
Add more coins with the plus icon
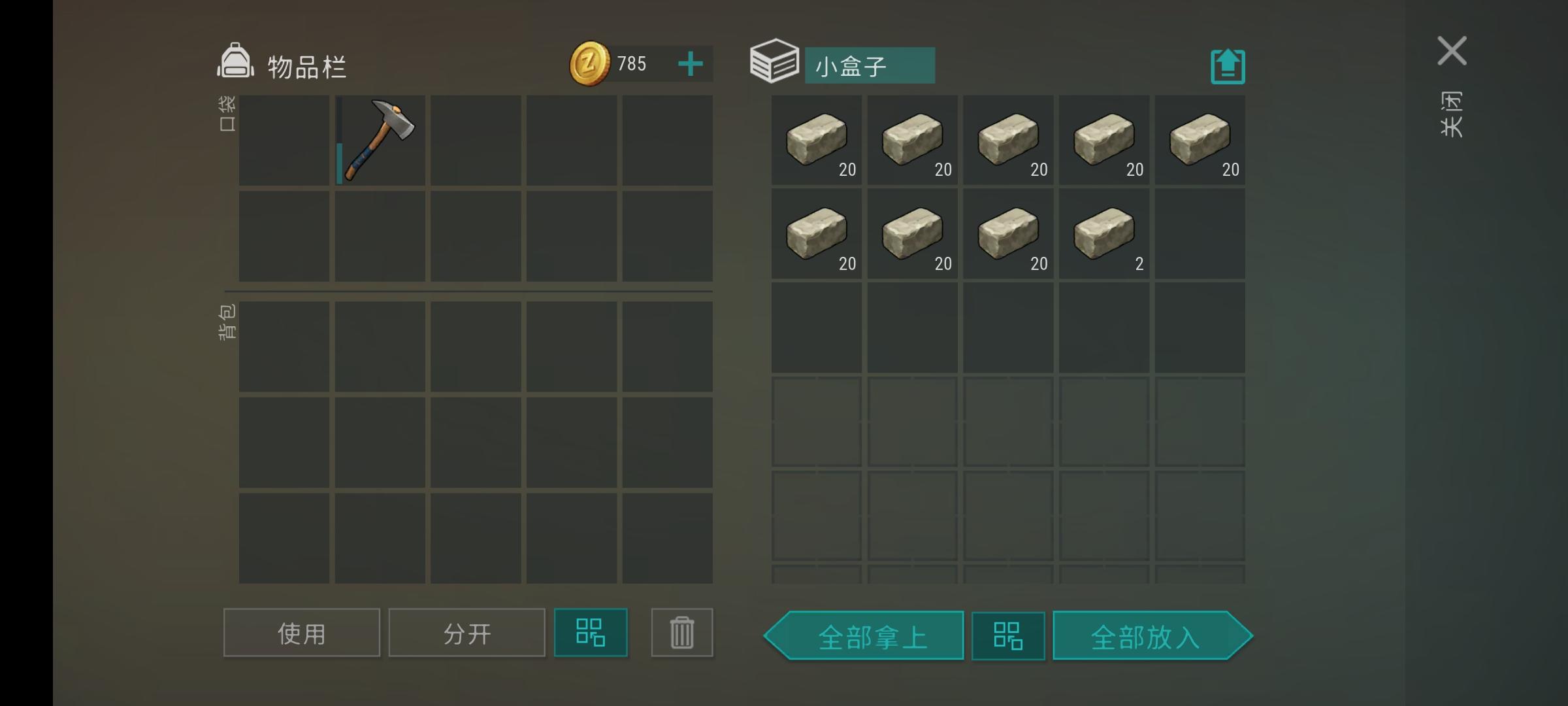click(x=691, y=64)
